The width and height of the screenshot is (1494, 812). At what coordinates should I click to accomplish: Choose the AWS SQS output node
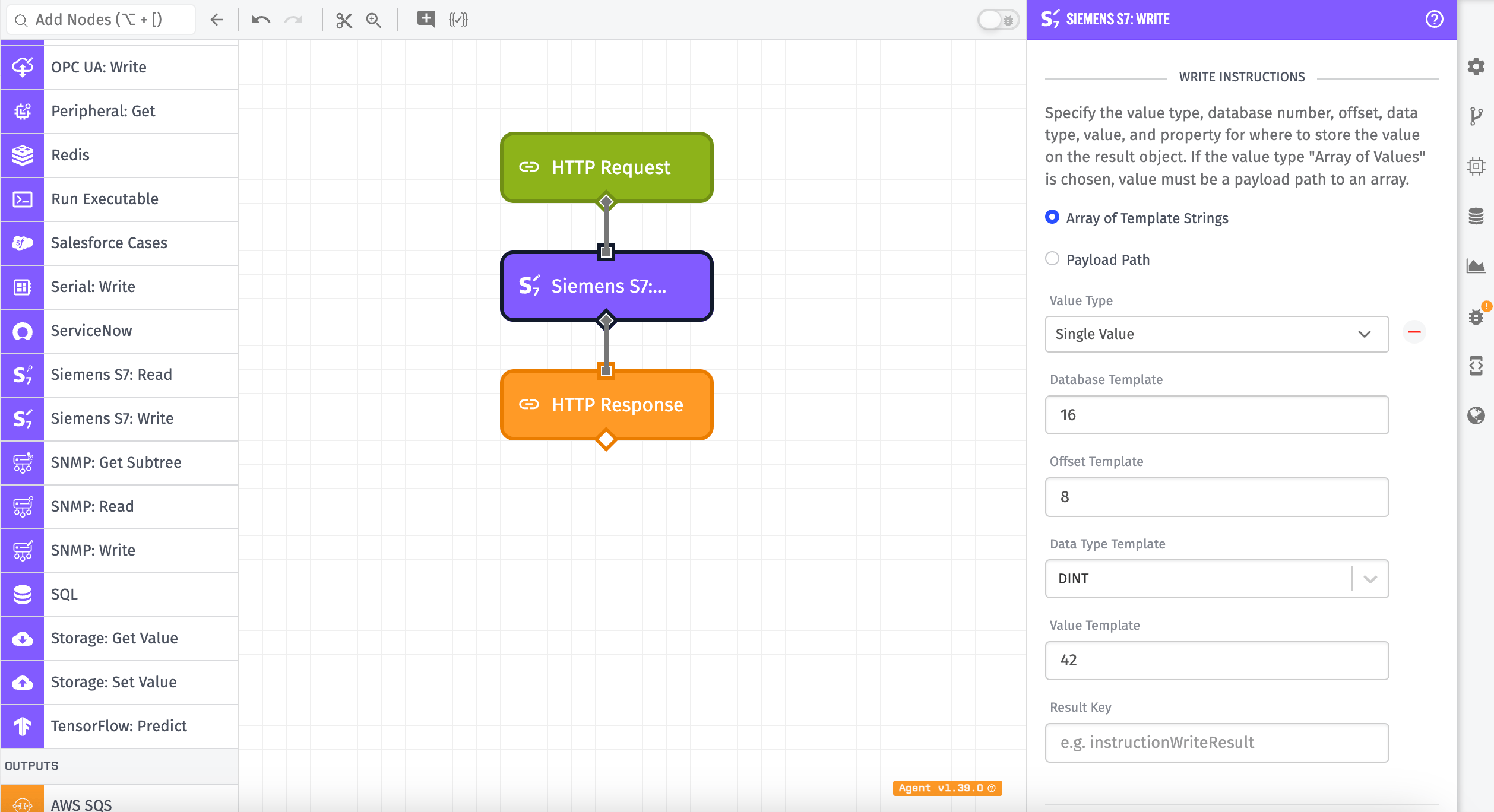pos(119,799)
